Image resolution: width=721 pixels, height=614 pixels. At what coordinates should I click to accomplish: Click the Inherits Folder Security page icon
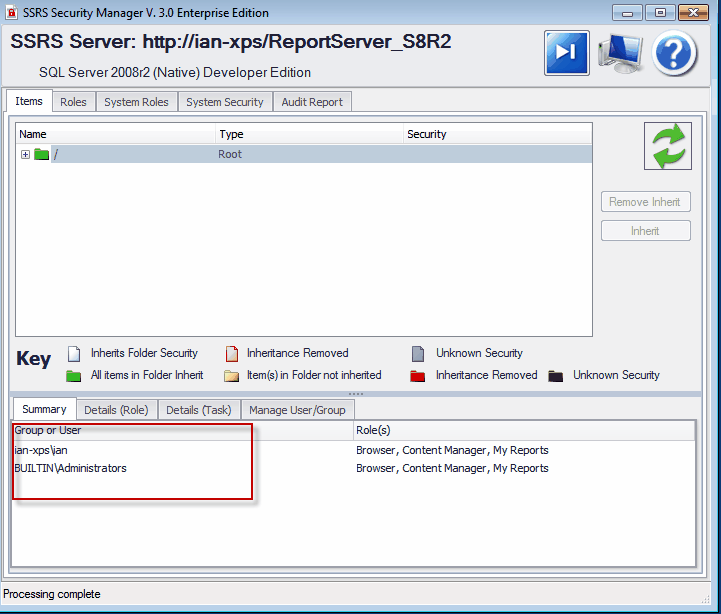(74, 354)
